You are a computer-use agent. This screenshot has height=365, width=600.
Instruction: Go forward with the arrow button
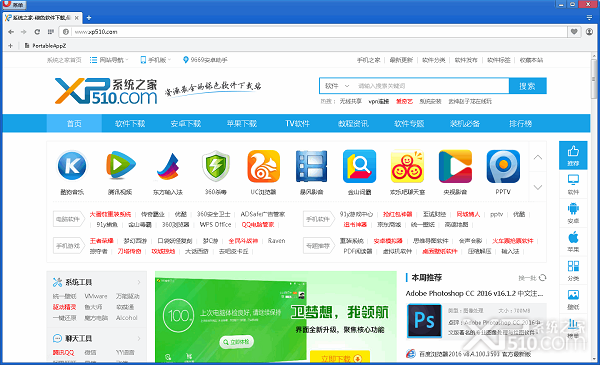tap(24, 32)
